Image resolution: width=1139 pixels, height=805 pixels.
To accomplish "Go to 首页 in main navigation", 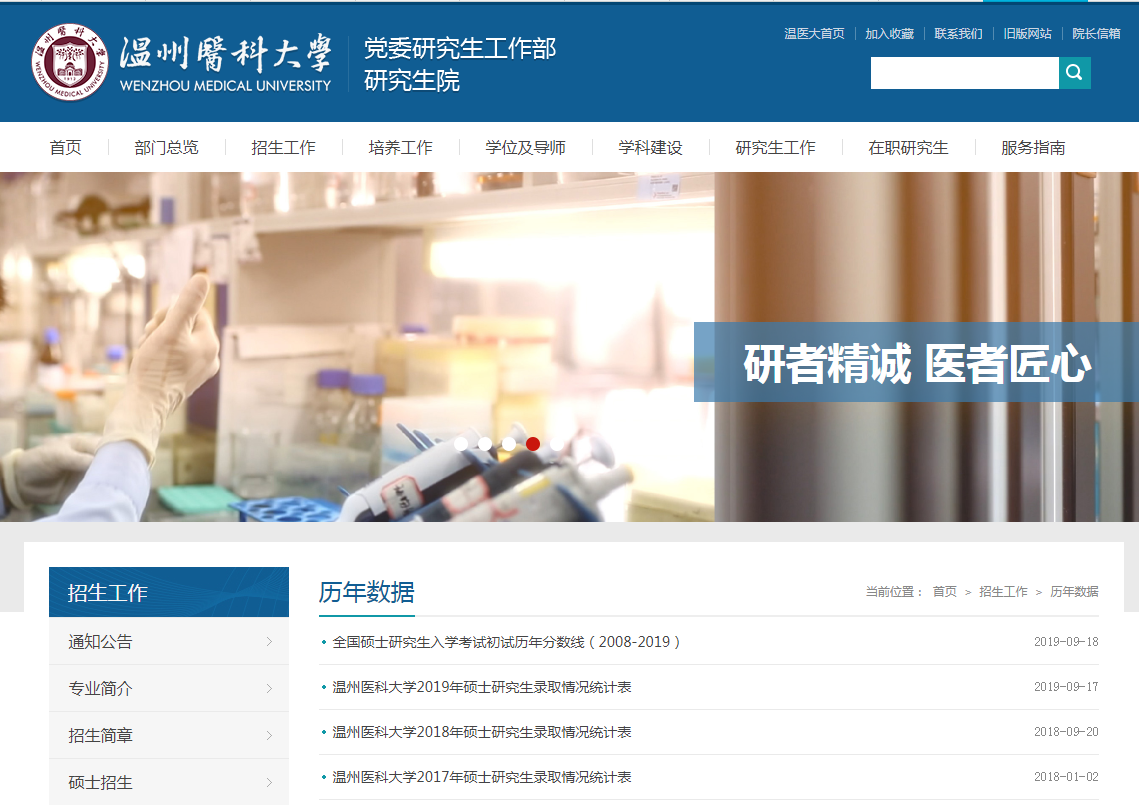I will click(66, 148).
